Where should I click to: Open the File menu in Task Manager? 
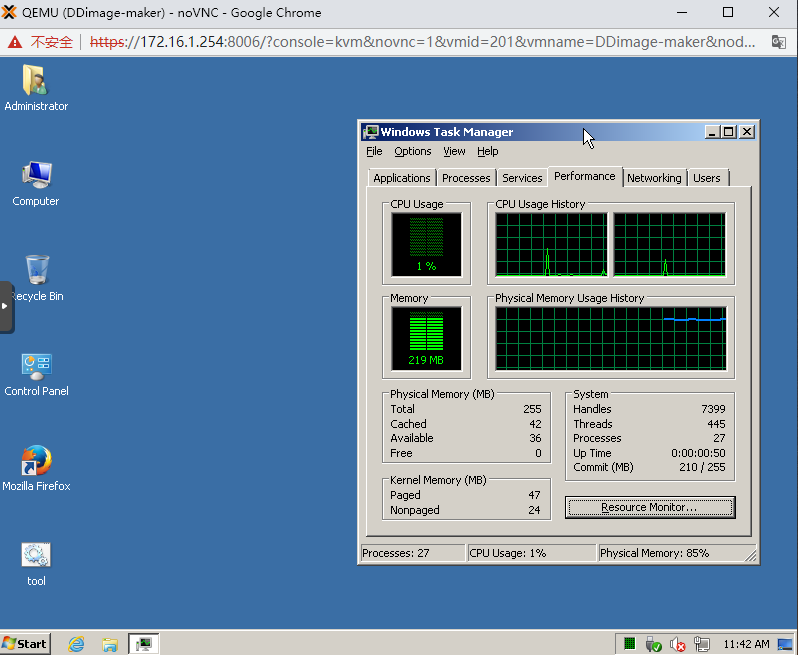(x=374, y=151)
